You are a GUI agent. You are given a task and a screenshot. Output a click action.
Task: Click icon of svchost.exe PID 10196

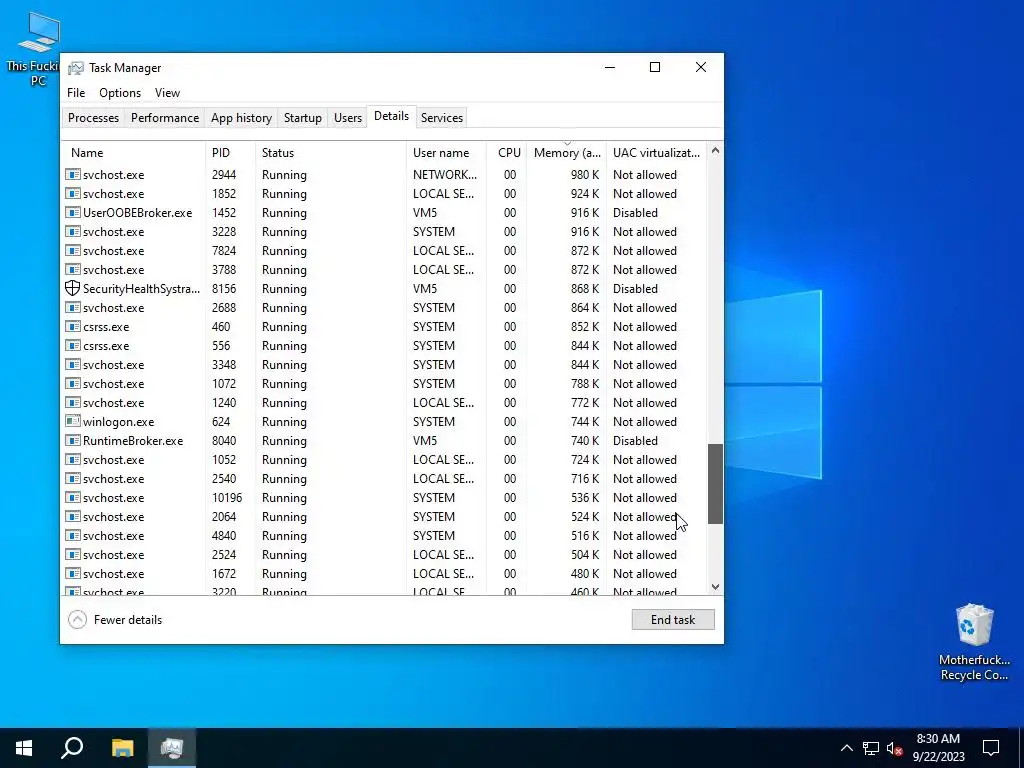coord(72,498)
